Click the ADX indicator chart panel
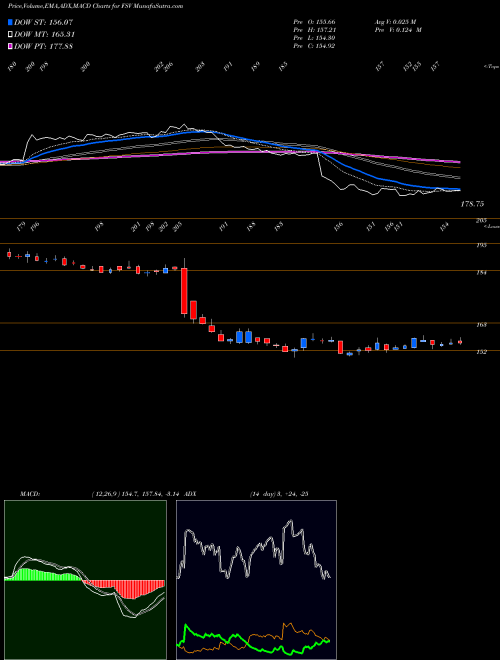 (x=256, y=580)
